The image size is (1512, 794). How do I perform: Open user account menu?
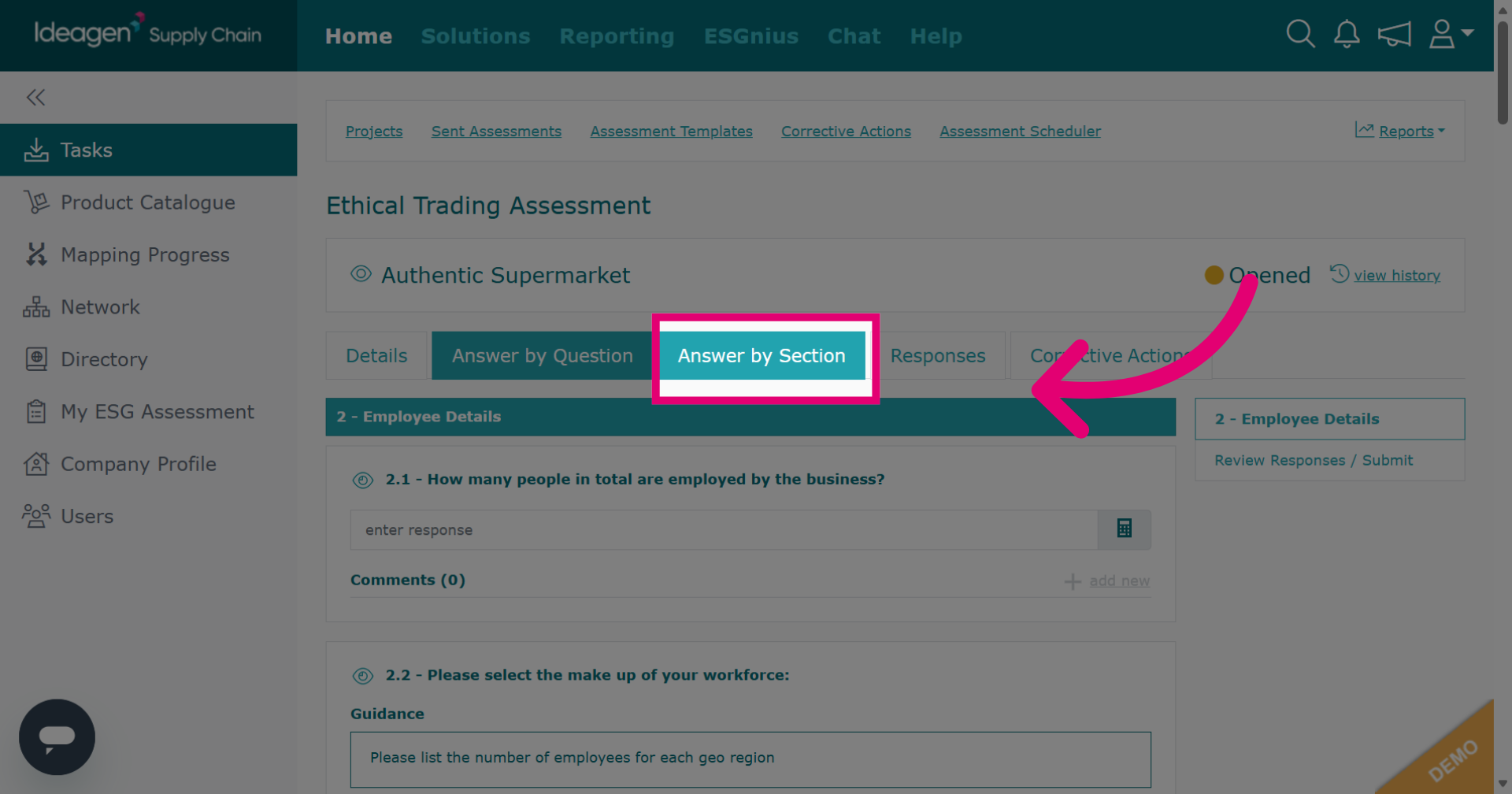(1451, 34)
